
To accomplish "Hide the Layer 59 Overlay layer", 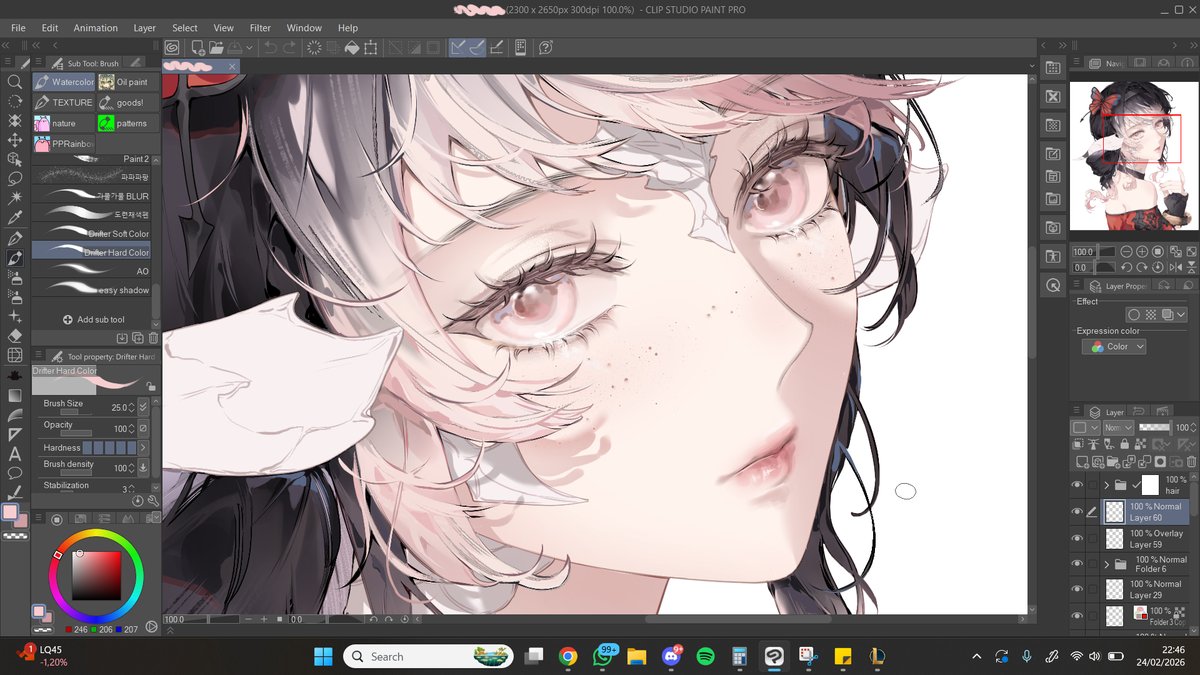I will click(1078, 536).
